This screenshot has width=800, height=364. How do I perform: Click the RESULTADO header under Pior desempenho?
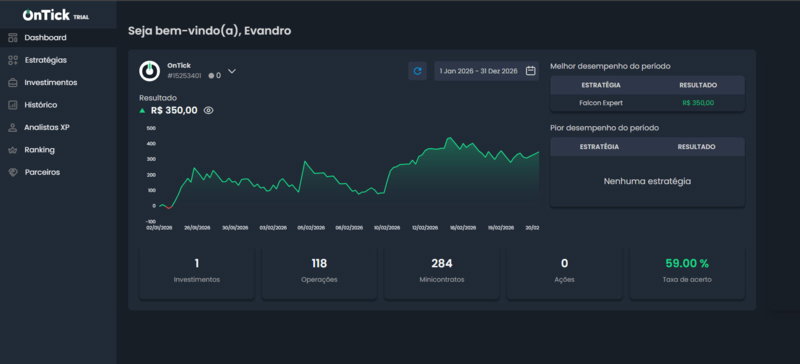click(696, 147)
